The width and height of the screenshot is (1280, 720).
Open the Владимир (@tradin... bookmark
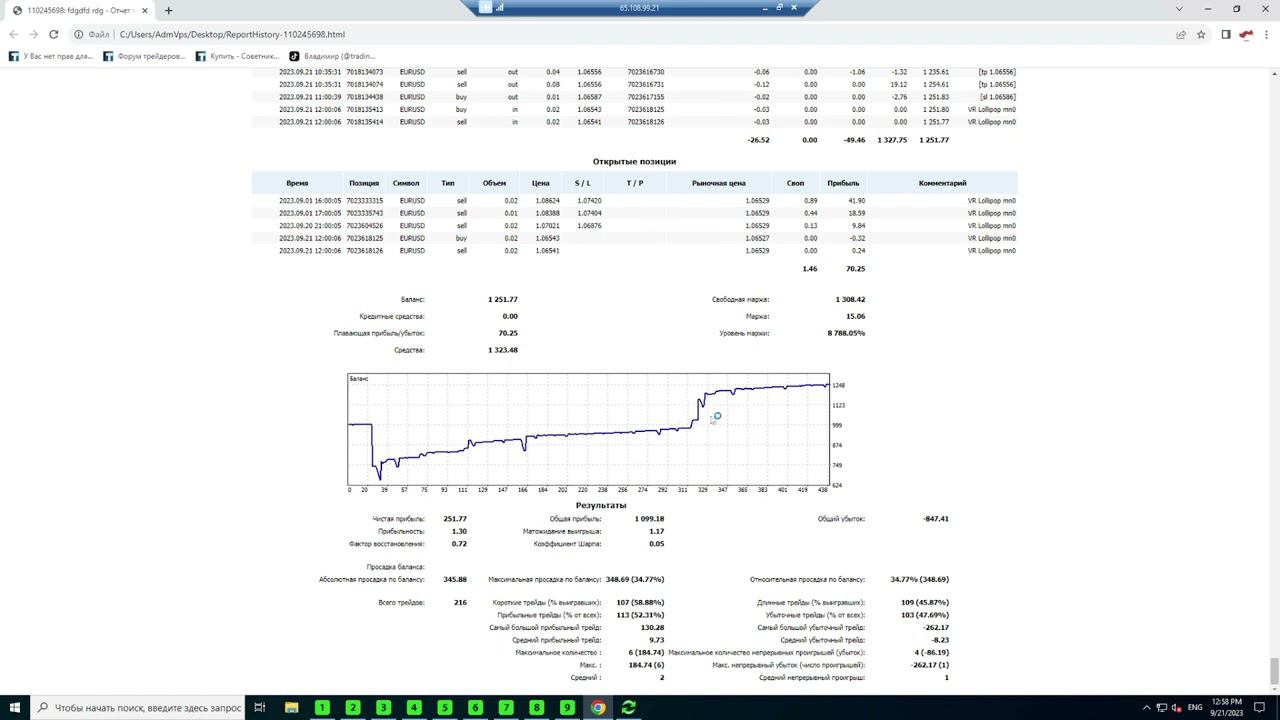pyautogui.click(x=333, y=56)
